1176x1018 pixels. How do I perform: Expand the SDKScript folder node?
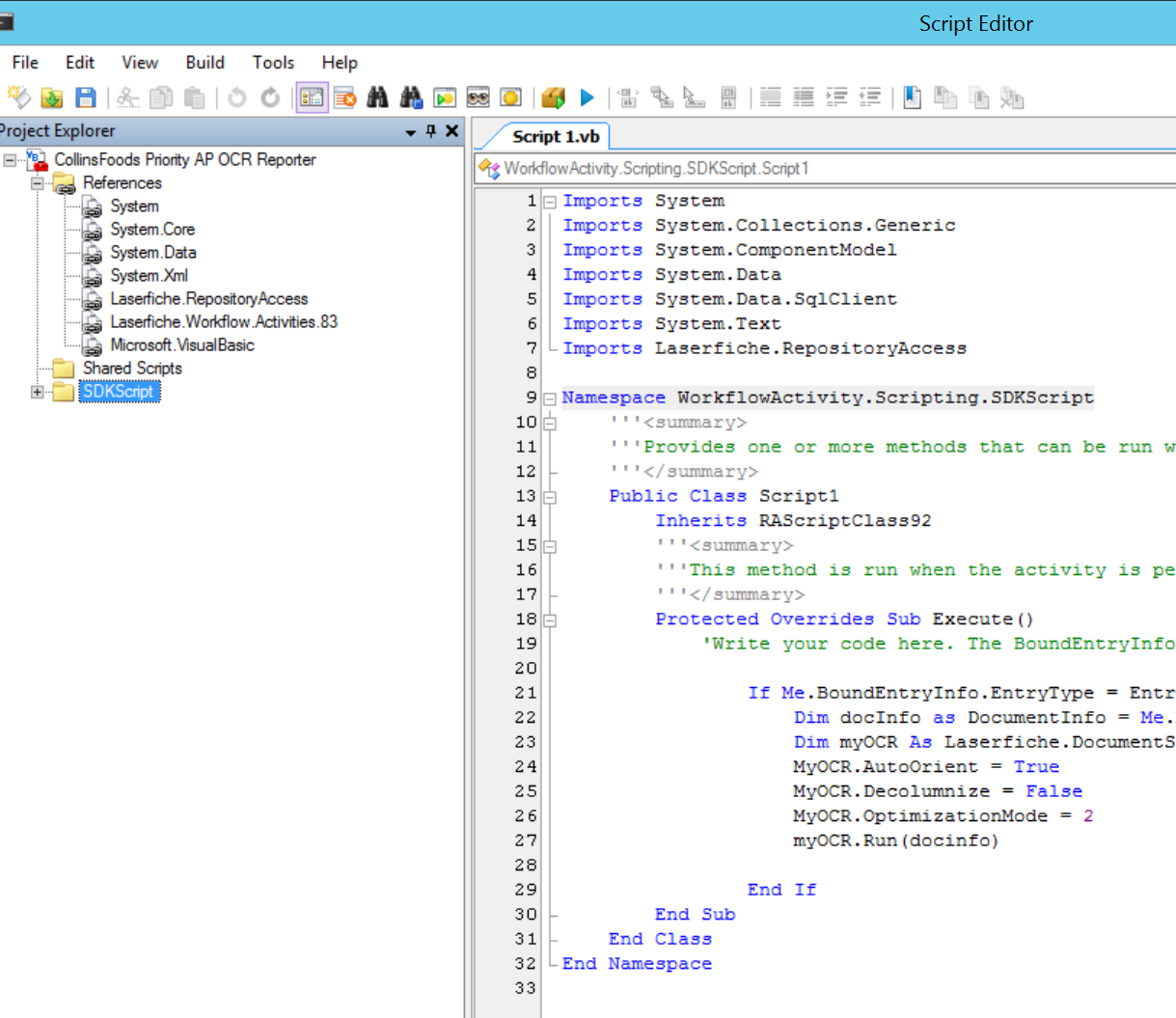coord(38,392)
